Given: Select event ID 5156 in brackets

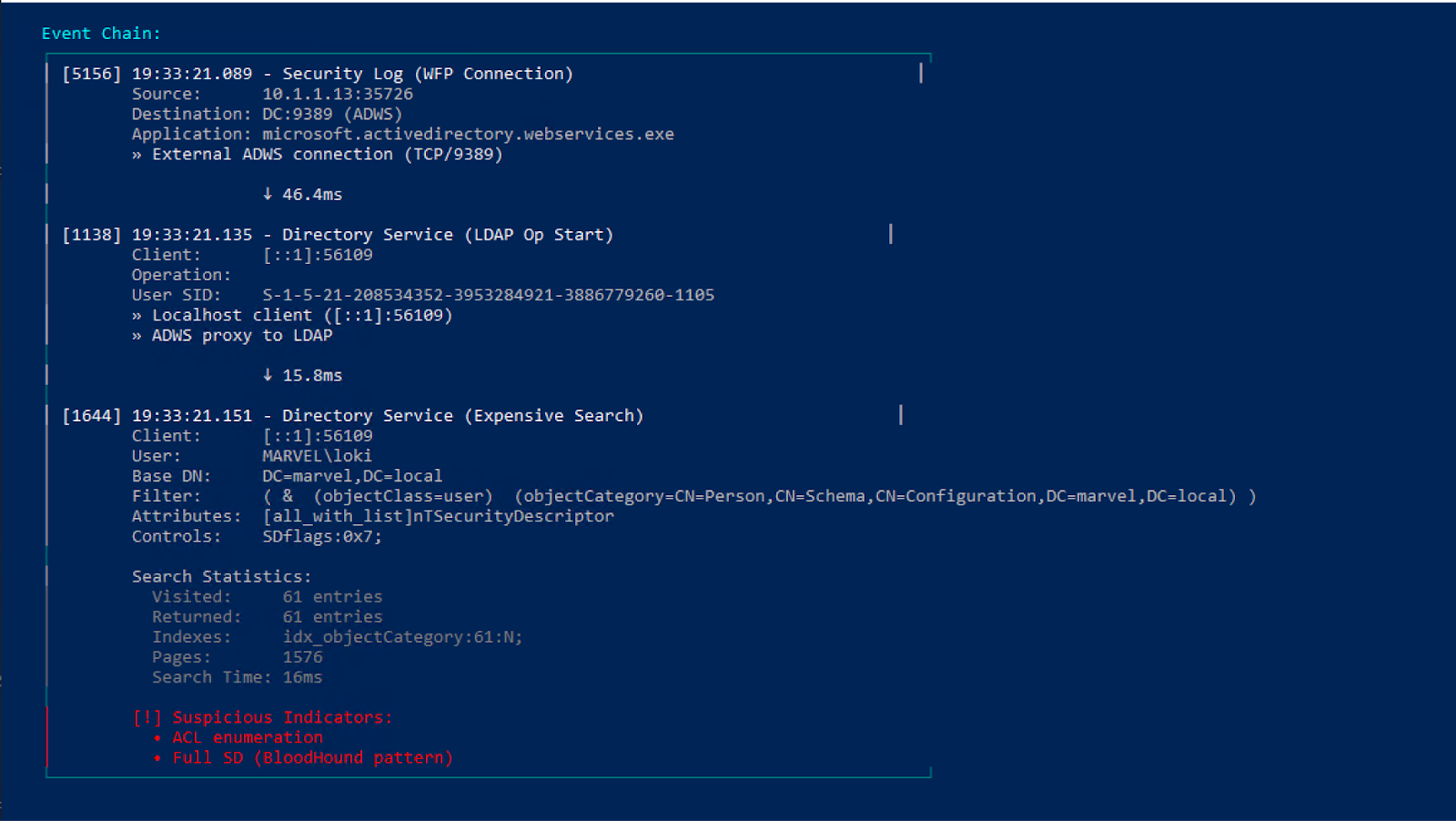Looking at the screenshot, I should click(91, 74).
